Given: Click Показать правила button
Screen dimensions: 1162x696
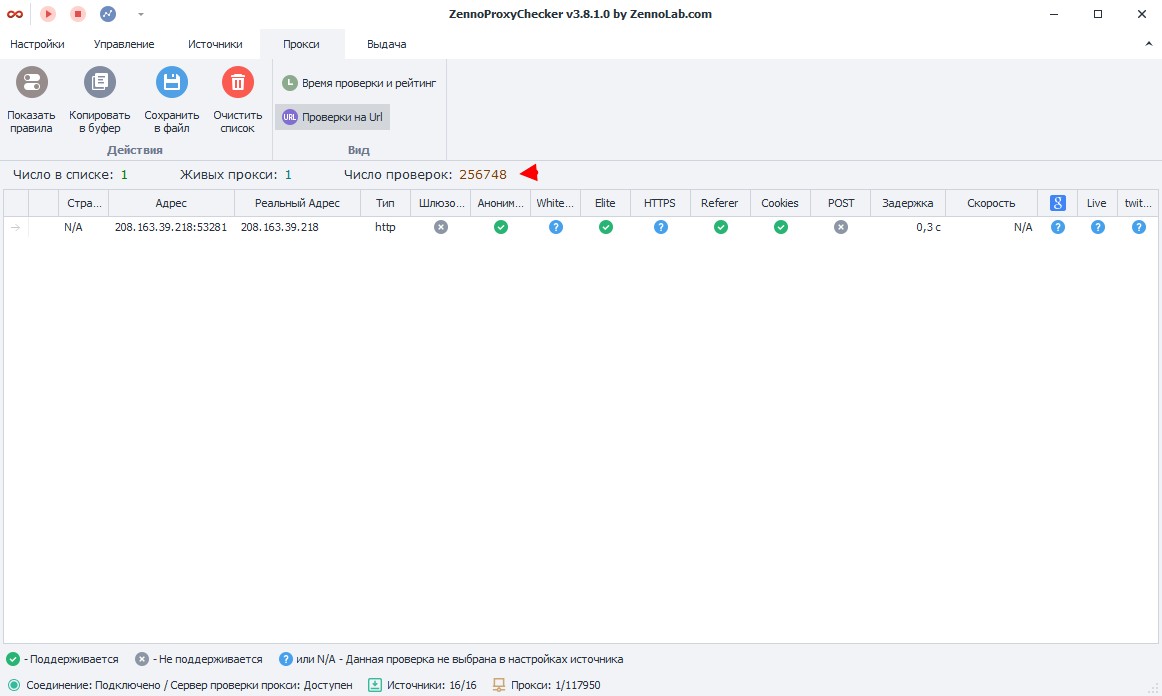Looking at the screenshot, I should pyautogui.click(x=31, y=100).
